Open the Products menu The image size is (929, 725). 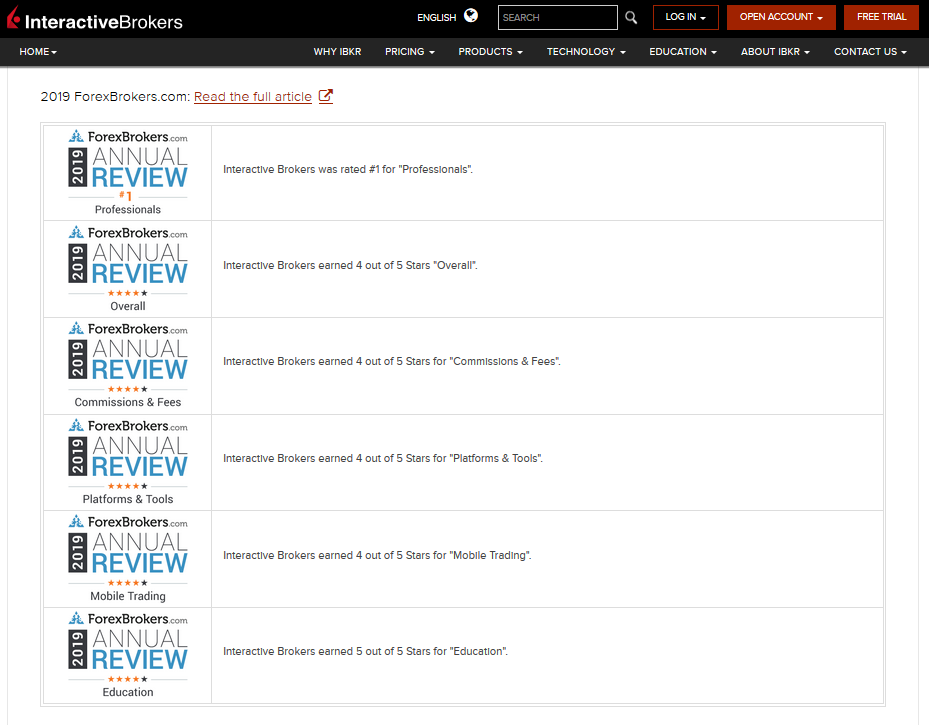pos(490,51)
